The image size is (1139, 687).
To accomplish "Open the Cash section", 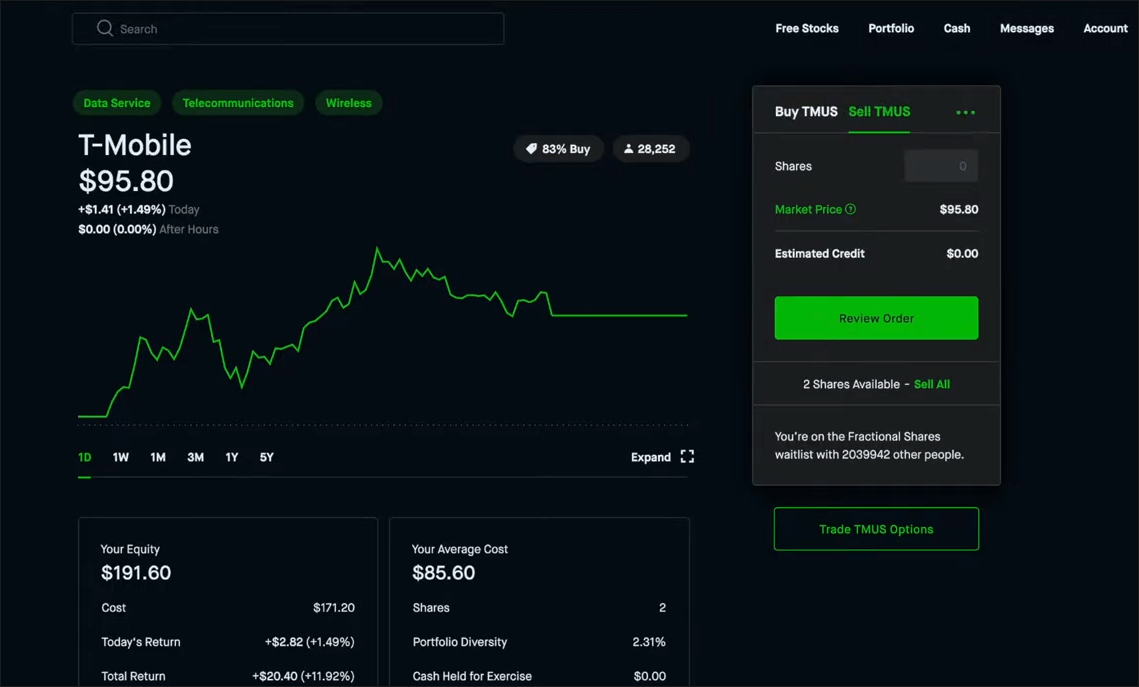I will point(957,28).
